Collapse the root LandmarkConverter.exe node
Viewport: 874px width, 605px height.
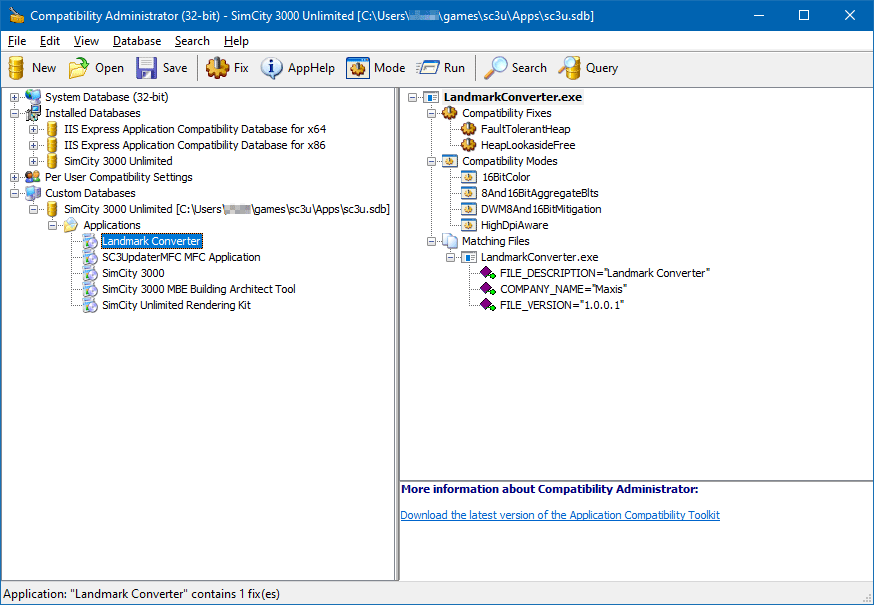point(412,98)
